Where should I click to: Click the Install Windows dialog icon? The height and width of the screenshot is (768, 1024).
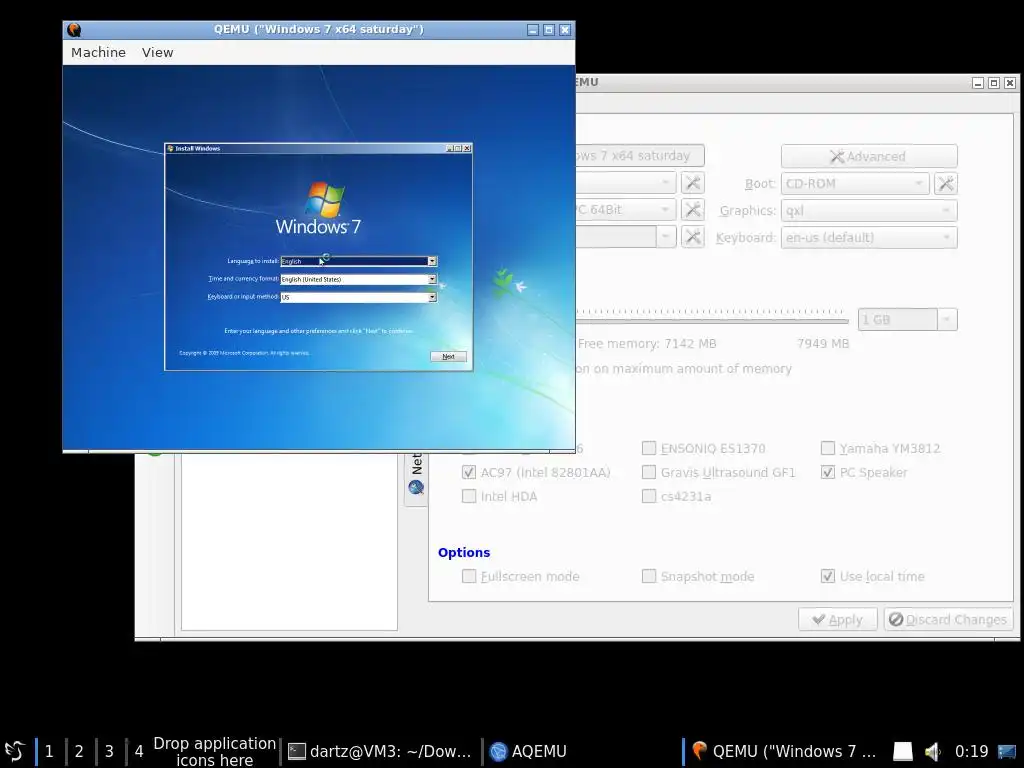click(x=170, y=148)
